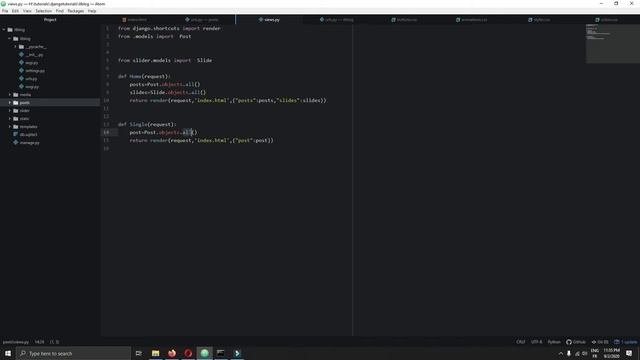Switch to the urls.py — dblog tab
The height and width of the screenshot is (360, 640).
337,20
